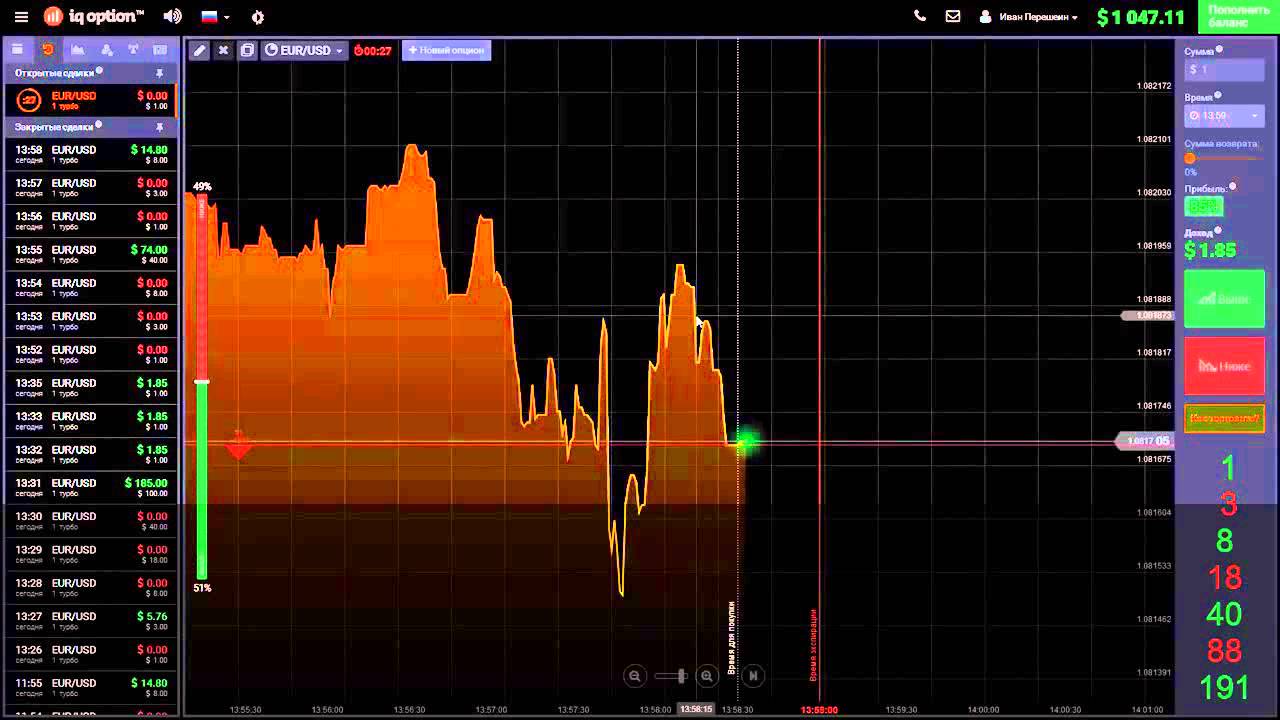This screenshot has width=1280, height=720.
Task: Open the fifth left panel tab icon
Action: (x=133, y=48)
